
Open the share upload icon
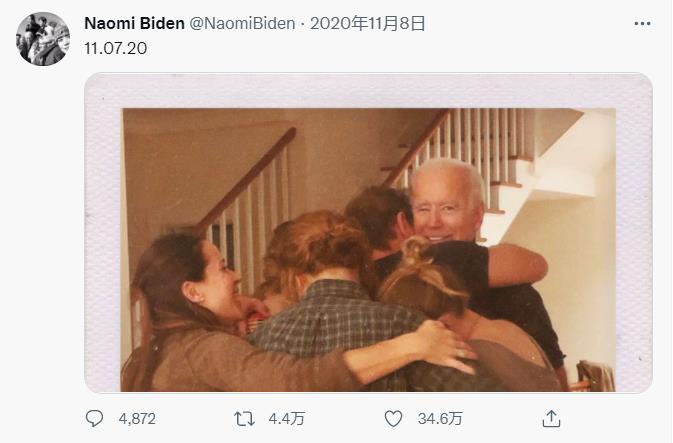click(551, 419)
